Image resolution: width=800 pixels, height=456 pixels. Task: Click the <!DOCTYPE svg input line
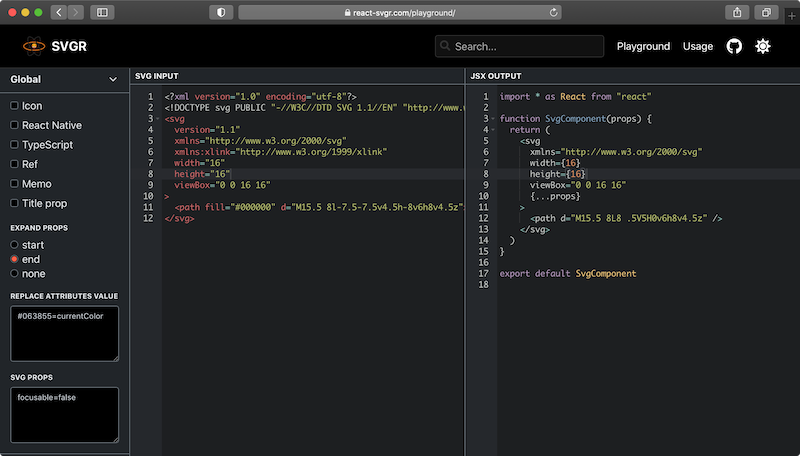coord(313,108)
